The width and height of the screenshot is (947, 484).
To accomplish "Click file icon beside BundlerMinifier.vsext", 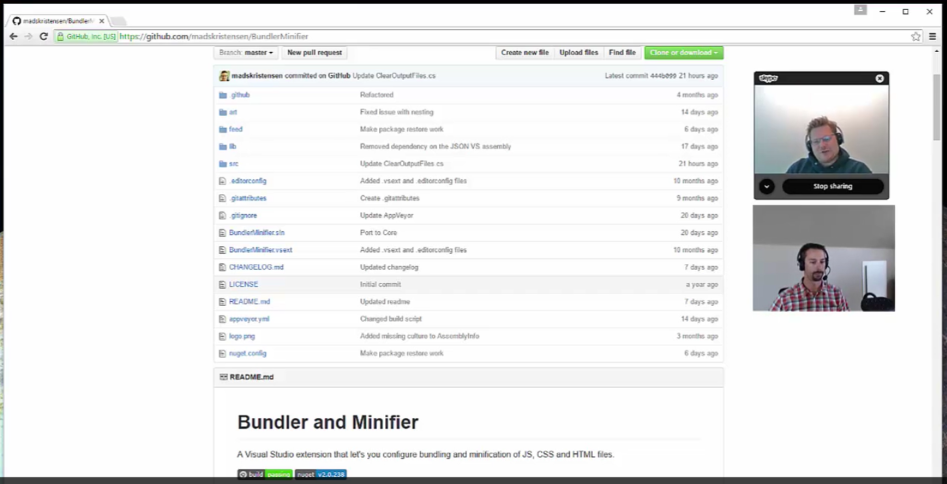I will coord(223,250).
